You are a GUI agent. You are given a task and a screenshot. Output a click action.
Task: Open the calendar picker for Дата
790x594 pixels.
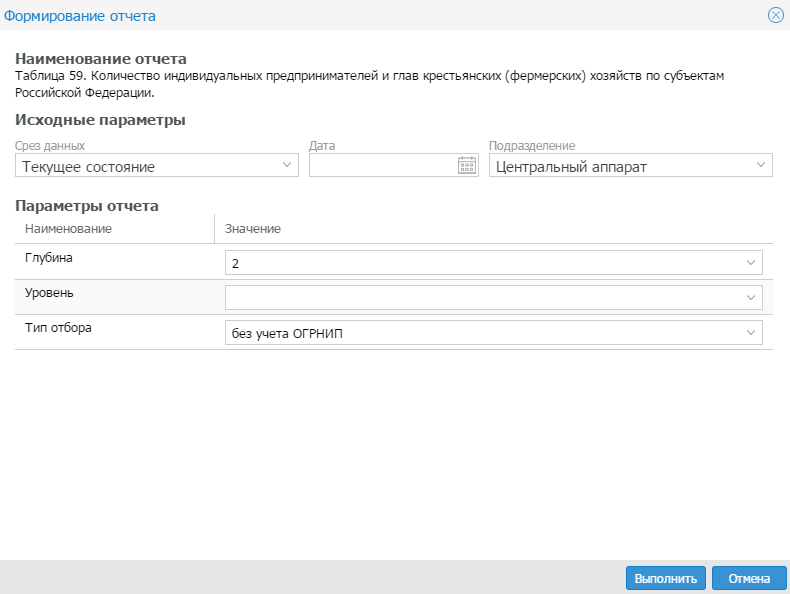tap(467, 165)
